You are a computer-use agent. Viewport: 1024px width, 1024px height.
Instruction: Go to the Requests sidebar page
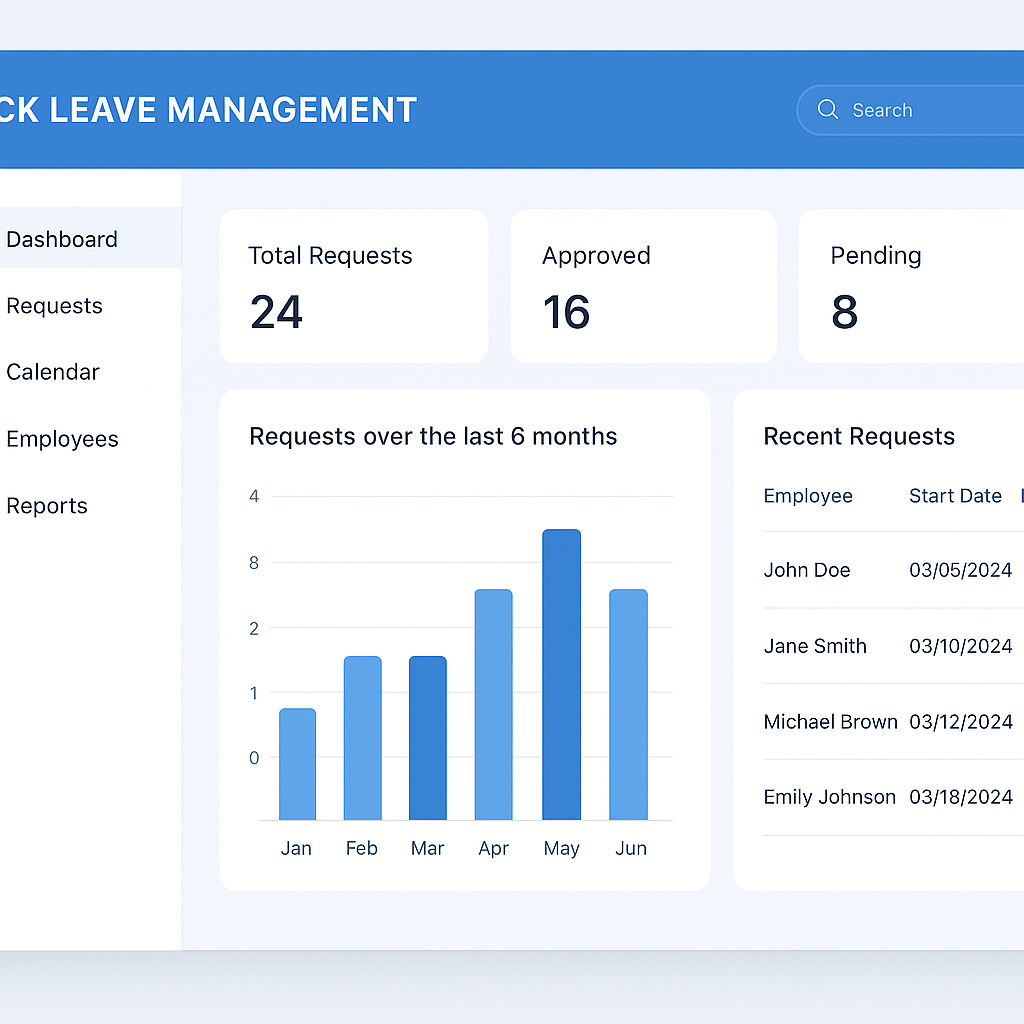[55, 306]
